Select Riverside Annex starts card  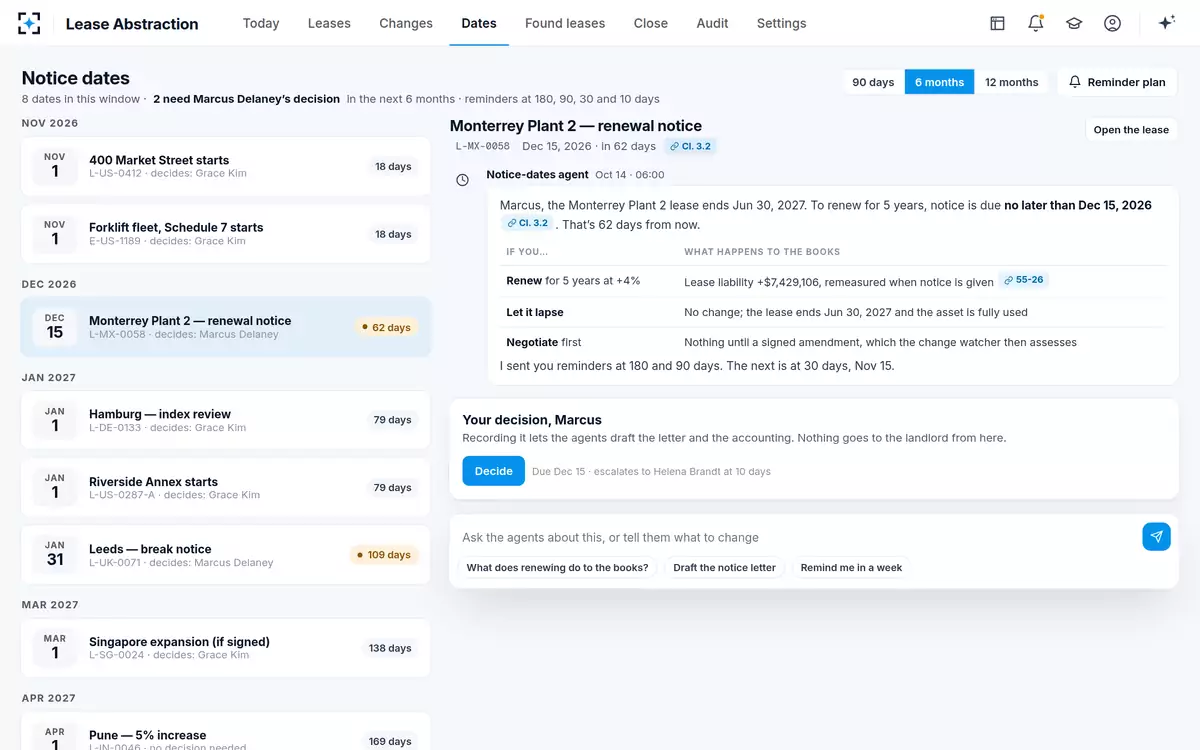tap(226, 488)
